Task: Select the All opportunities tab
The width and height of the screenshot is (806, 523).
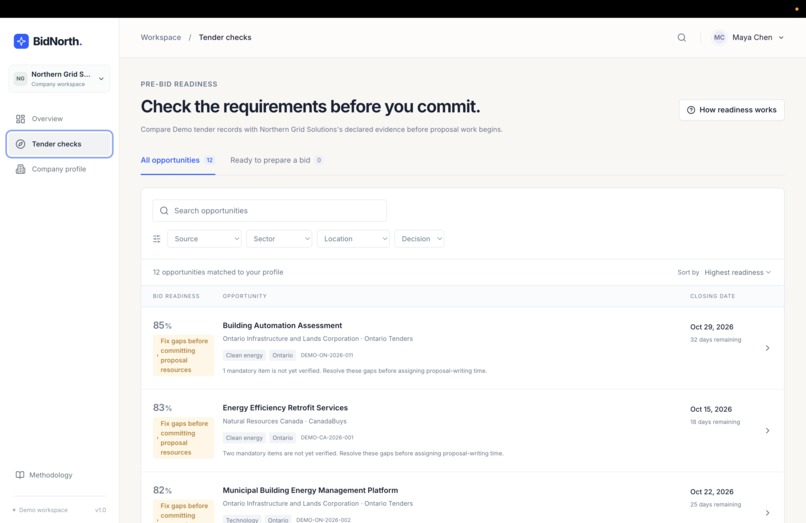Action: tap(178, 160)
